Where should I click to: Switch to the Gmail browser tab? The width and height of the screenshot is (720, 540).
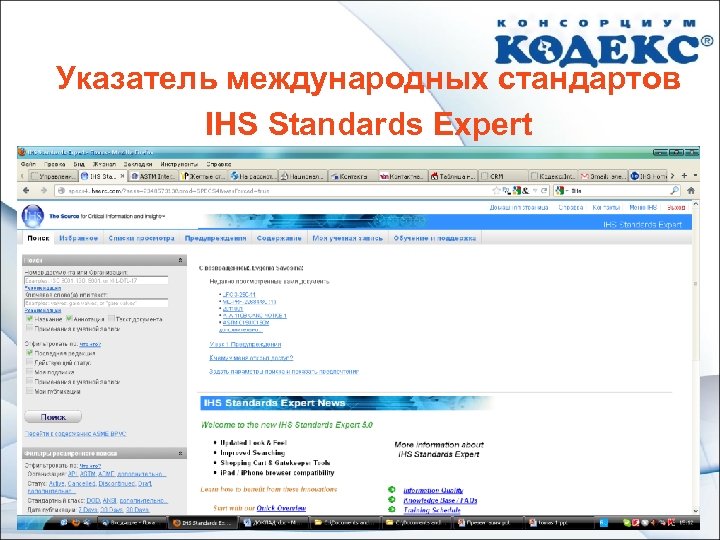603,176
